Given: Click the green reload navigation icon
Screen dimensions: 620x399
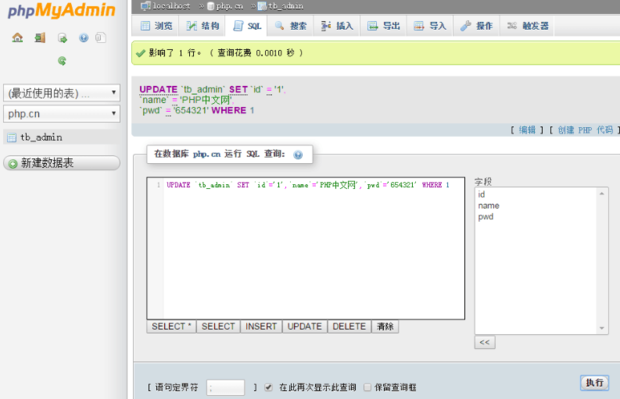Looking at the screenshot, I should click(62, 61).
